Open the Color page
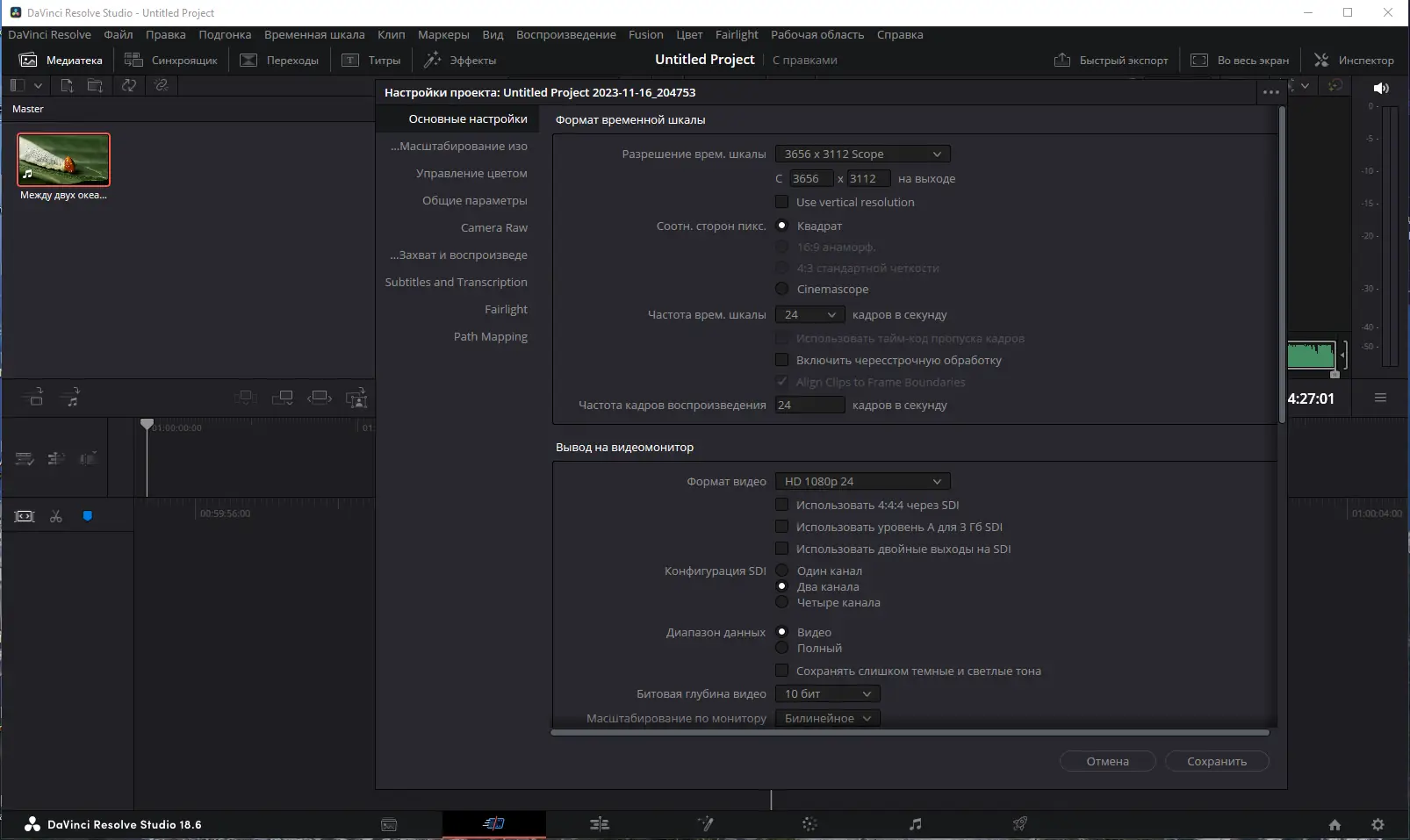 point(809,824)
